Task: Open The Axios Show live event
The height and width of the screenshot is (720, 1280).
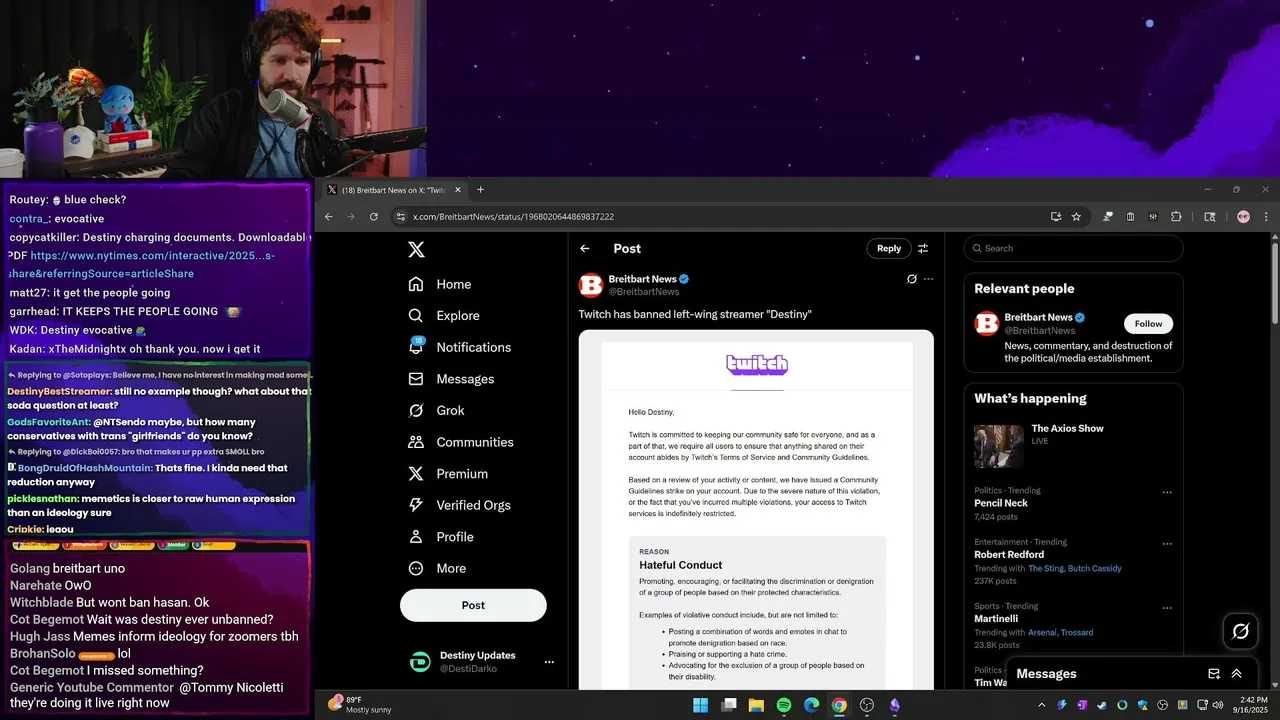Action: click(x=1073, y=446)
